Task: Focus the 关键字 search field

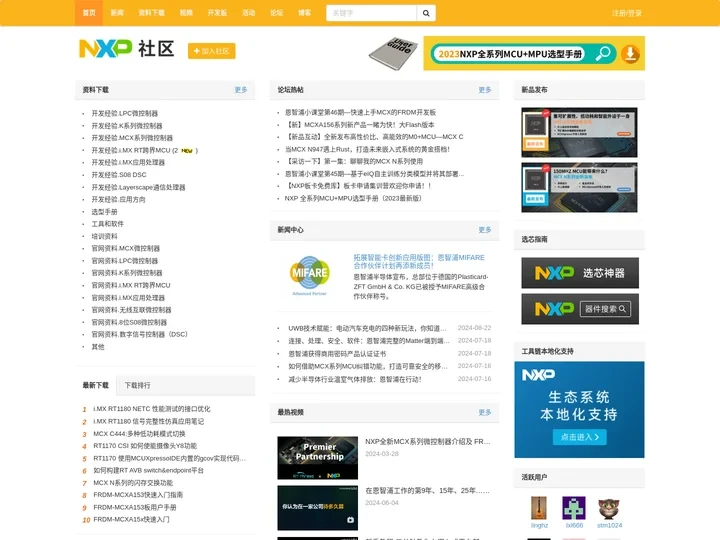Action: point(371,13)
